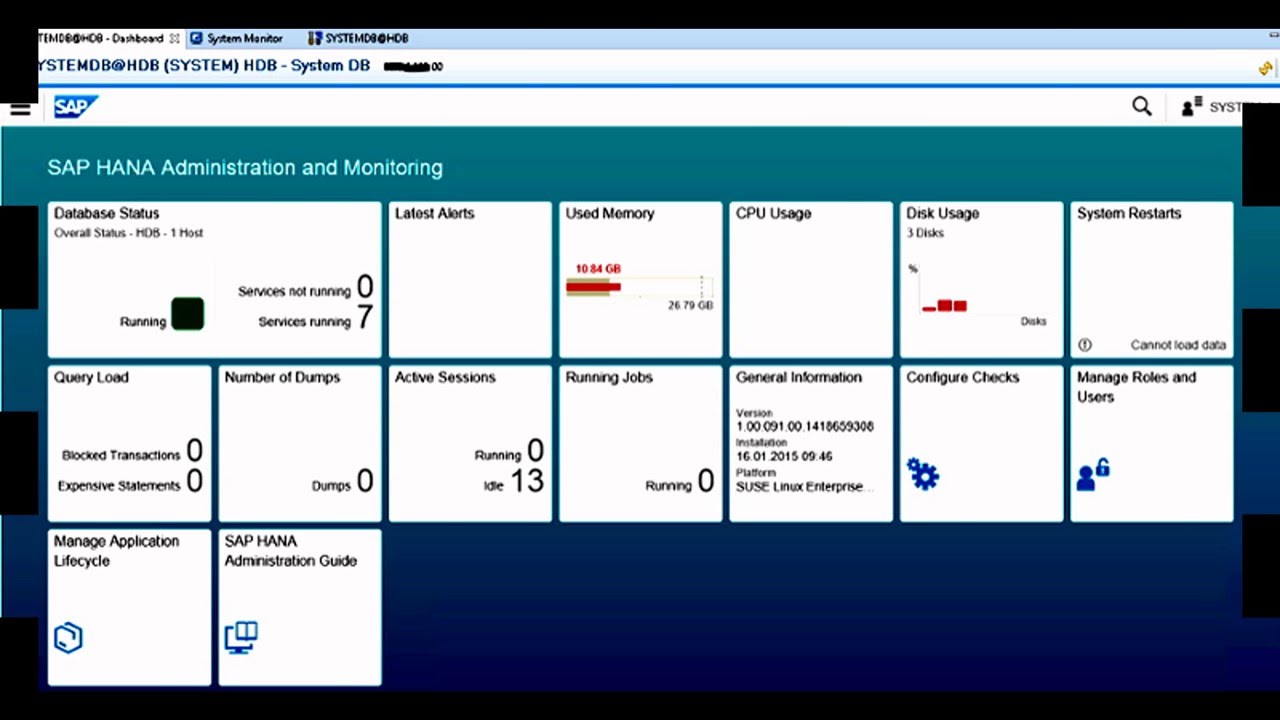Image resolution: width=1280 pixels, height=720 pixels.
Task: Close the Dashboard tab
Action: click(174, 38)
